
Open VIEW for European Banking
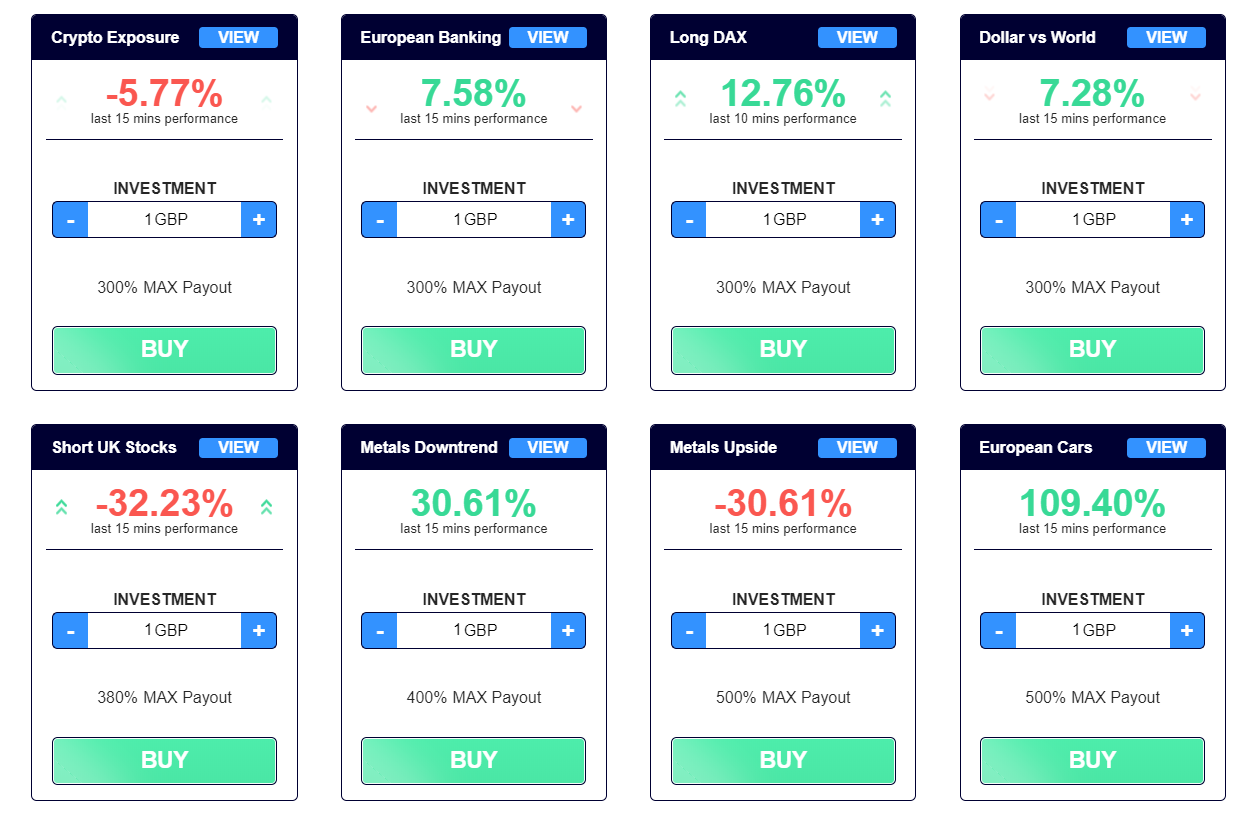(x=548, y=37)
